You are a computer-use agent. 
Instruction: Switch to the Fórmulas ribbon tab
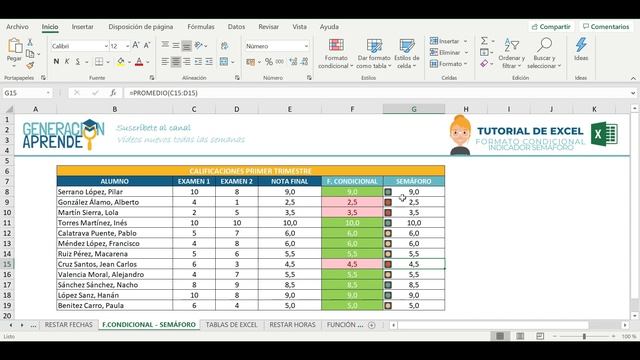click(201, 27)
